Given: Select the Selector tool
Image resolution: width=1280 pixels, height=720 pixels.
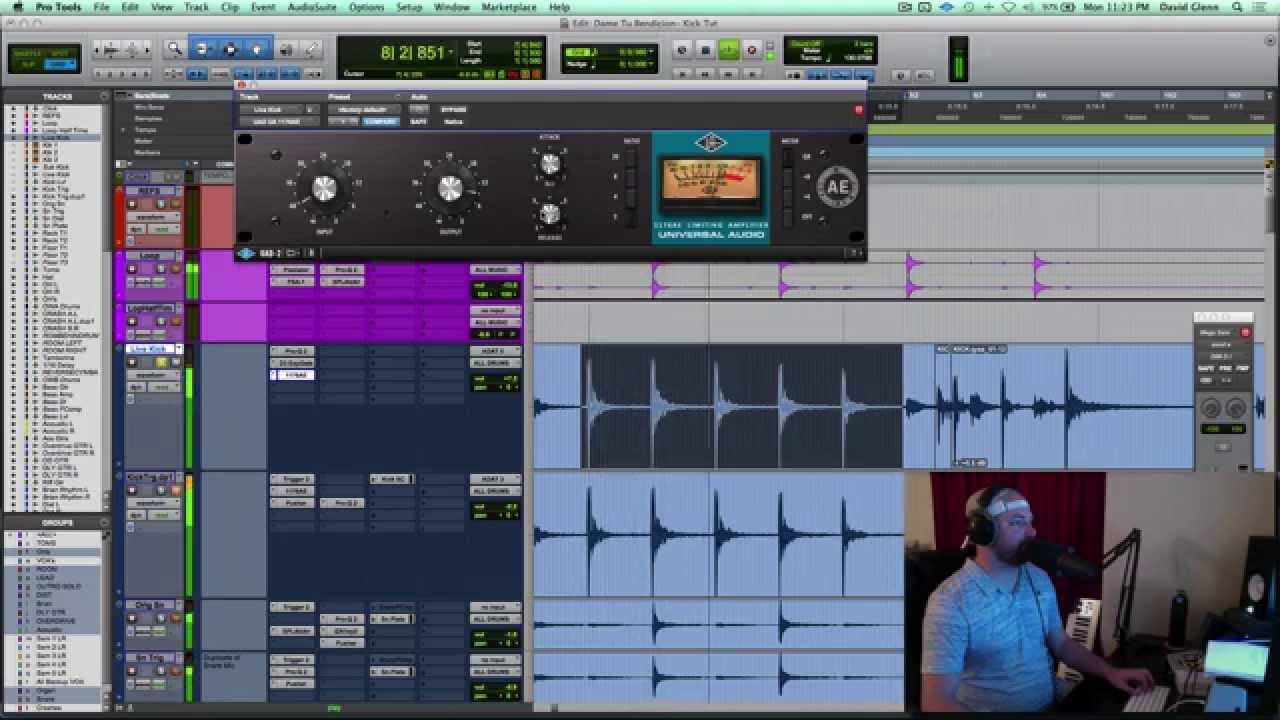Looking at the screenshot, I should point(229,49).
